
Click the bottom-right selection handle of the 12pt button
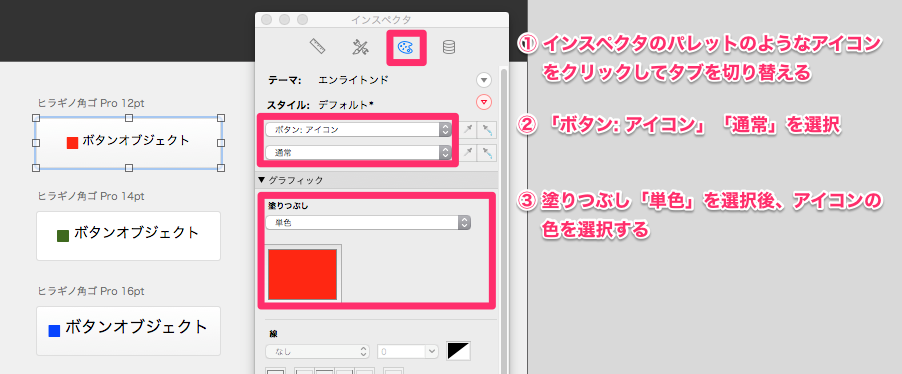221,168
